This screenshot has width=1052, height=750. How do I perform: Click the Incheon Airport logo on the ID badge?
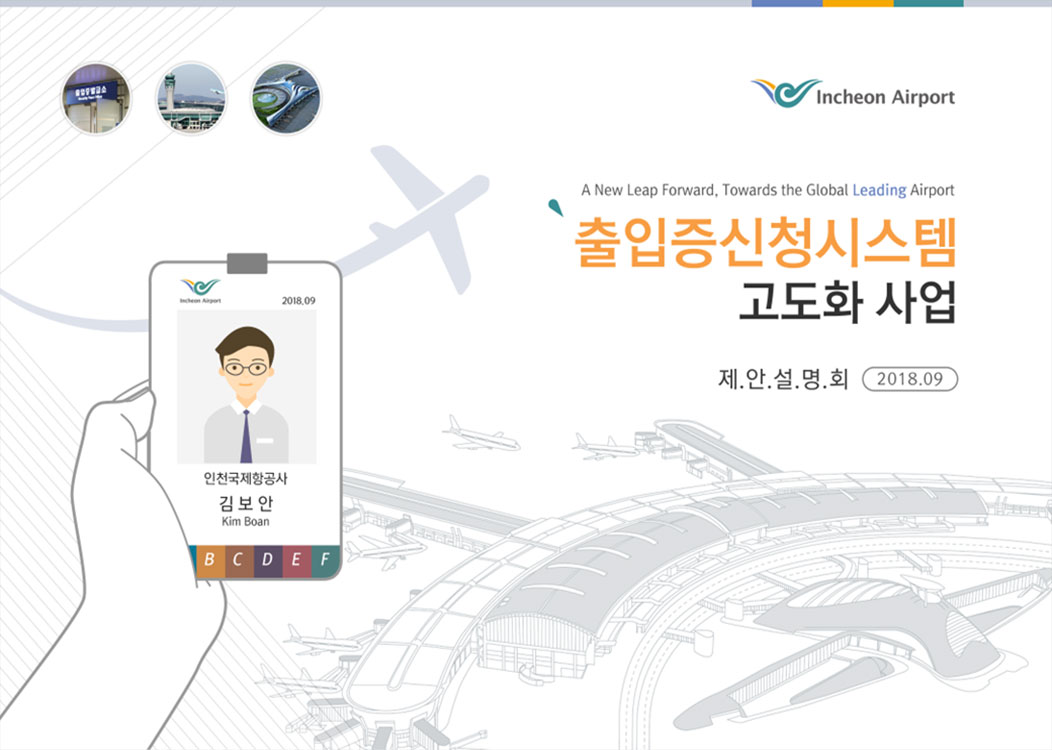pyautogui.click(x=200, y=291)
